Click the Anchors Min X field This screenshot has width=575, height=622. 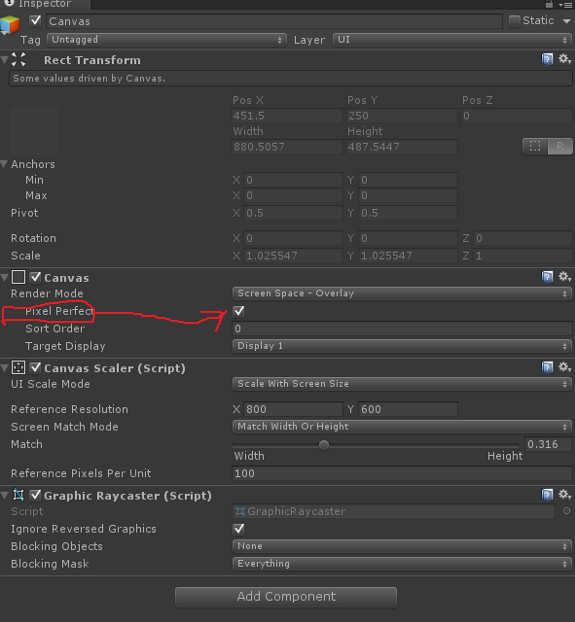(x=293, y=180)
